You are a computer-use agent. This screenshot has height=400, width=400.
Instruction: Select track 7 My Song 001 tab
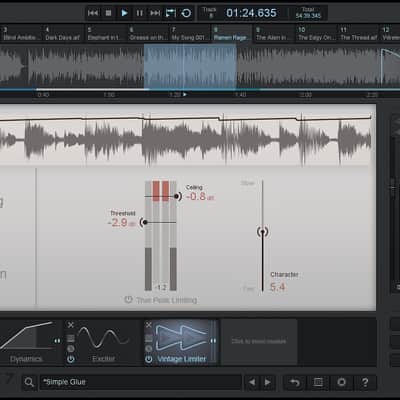(x=190, y=34)
